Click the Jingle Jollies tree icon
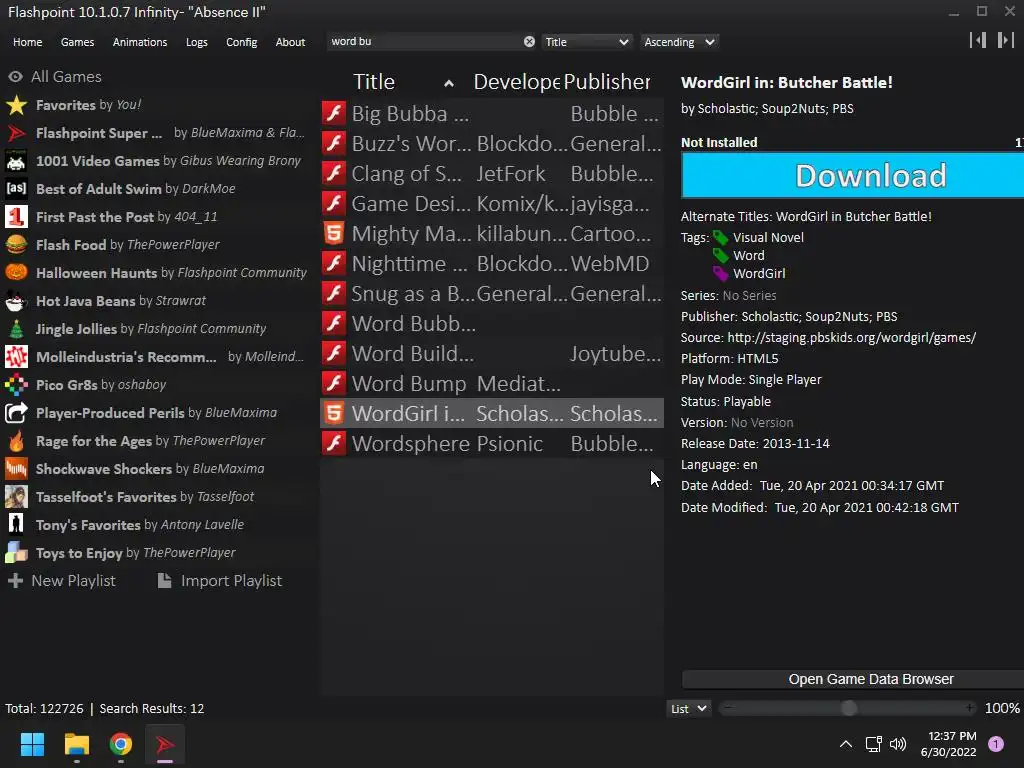This screenshot has width=1024, height=768. pos(16,329)
